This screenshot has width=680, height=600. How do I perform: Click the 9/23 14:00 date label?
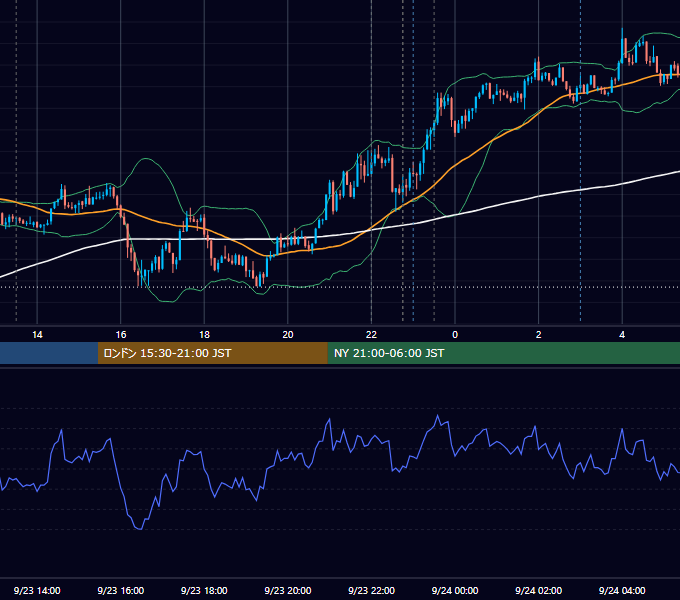click(37, 590)
